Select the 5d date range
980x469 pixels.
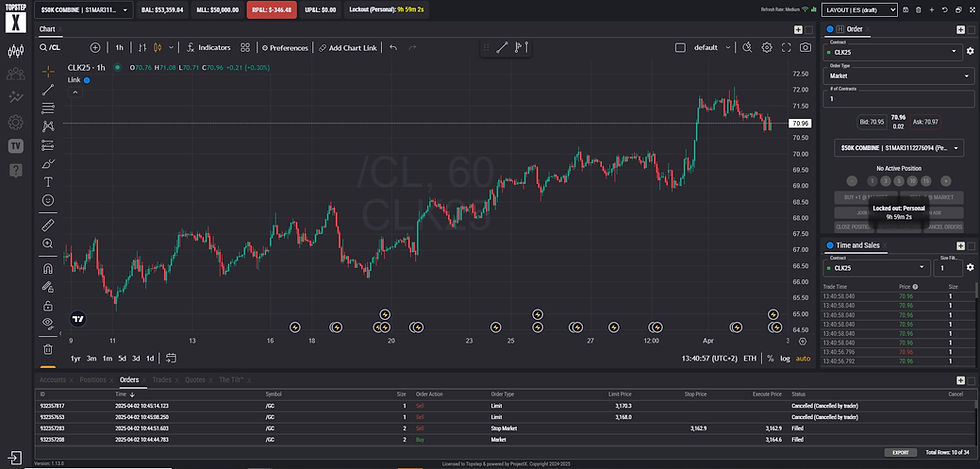pyautogui.click(x=122, y=358)
